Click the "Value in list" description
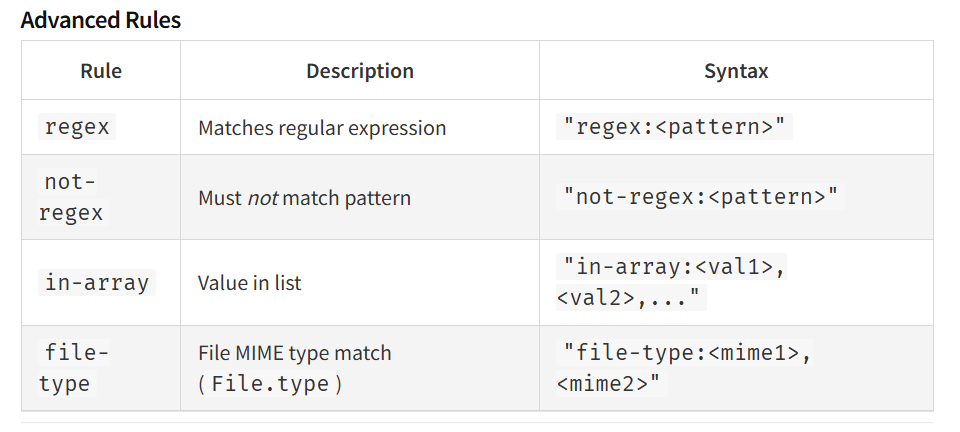Screen dimensions: 960x432 pos(250,283)
